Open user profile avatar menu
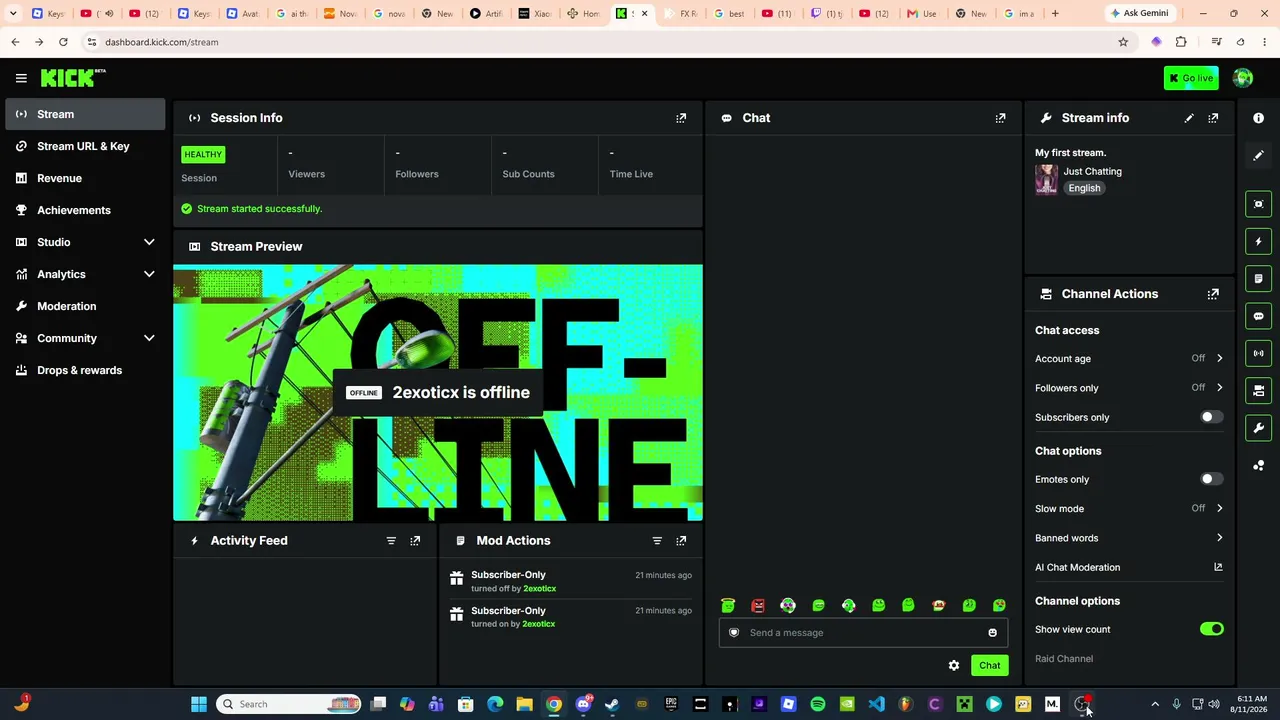Viewport: 1280px width, 720px height. coord(1243,78)
